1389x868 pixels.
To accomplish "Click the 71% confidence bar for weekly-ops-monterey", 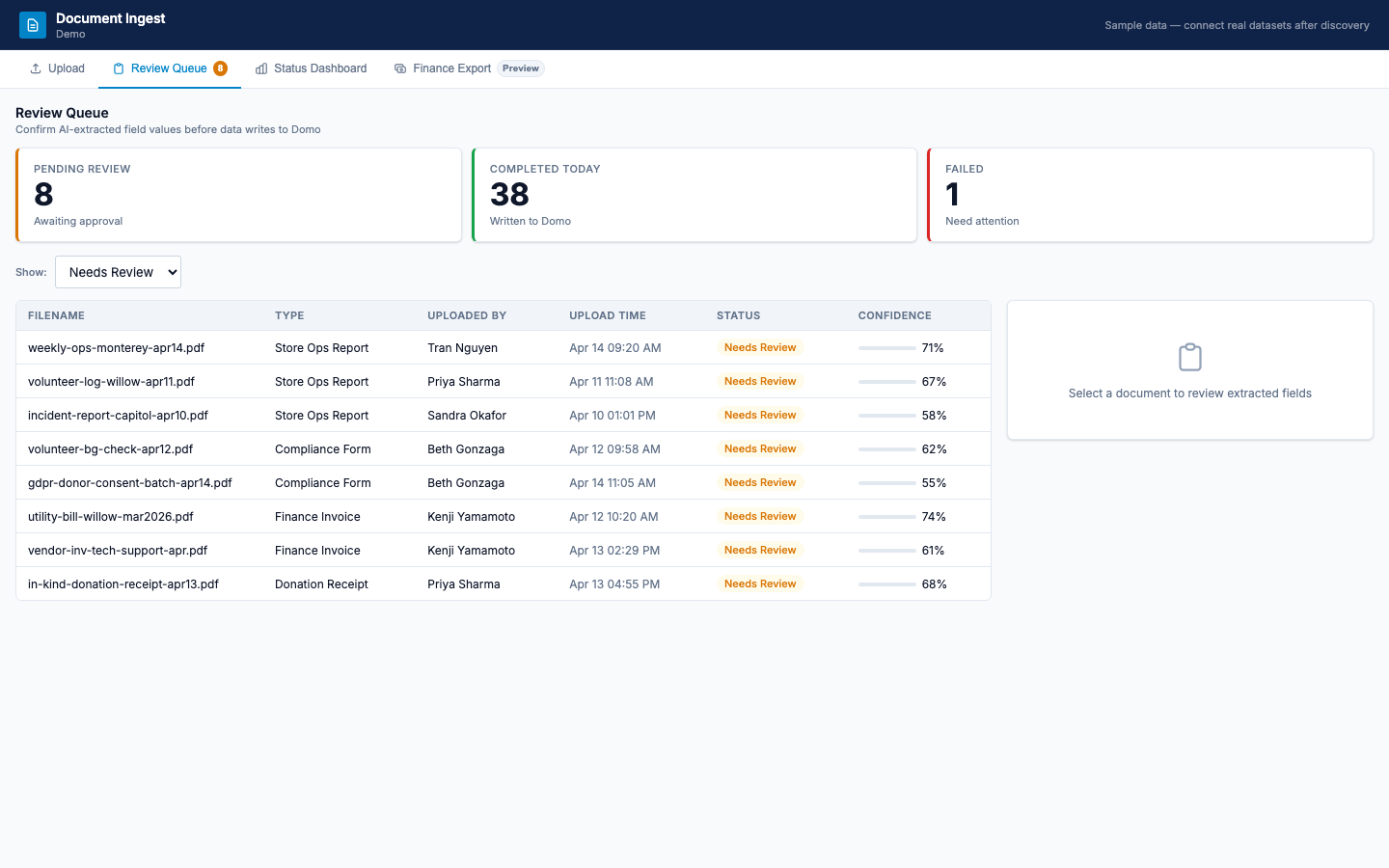I will pyautogui.click(x=887, y=347).
